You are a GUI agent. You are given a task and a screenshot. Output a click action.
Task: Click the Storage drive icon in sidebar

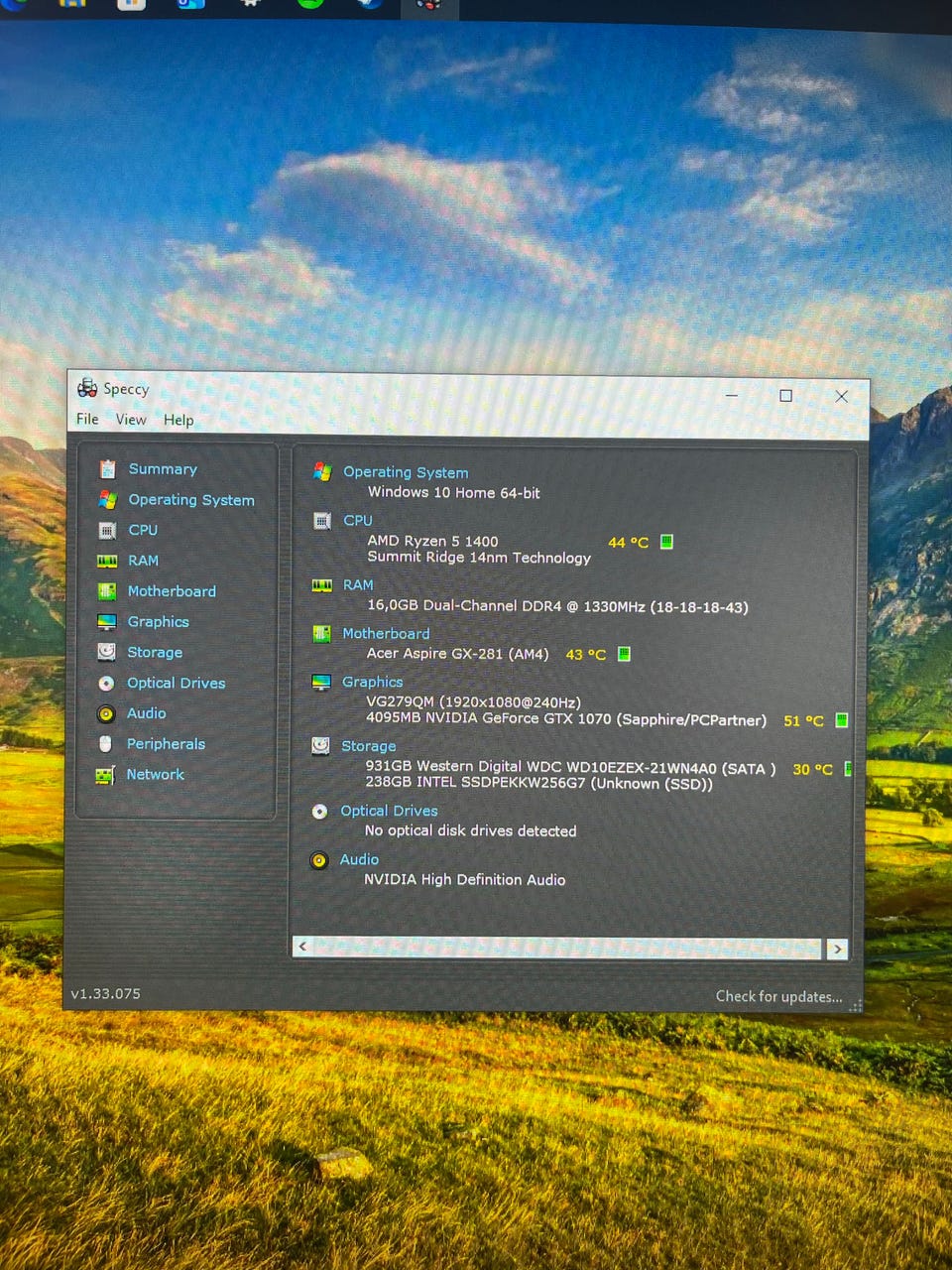pos(106,652)
